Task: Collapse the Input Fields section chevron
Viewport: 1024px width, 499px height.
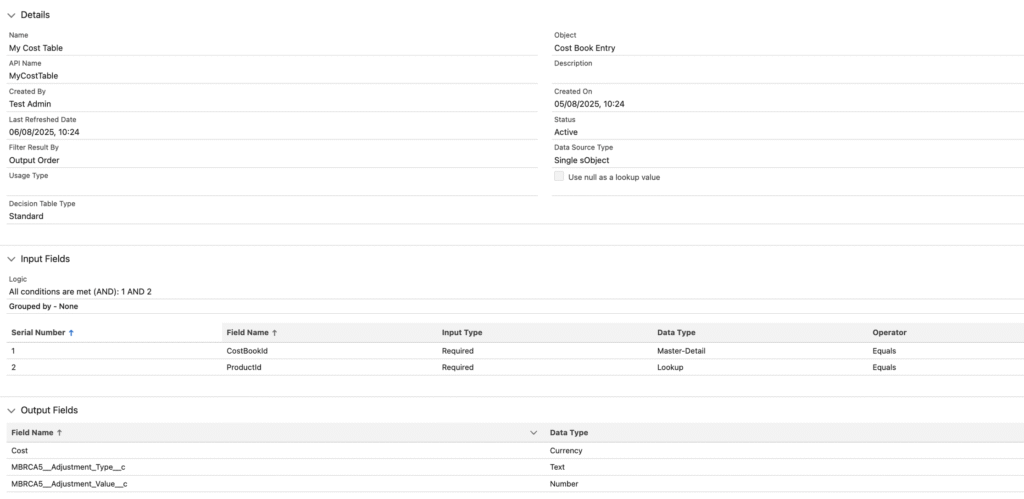Action: [x=11, y=259]
